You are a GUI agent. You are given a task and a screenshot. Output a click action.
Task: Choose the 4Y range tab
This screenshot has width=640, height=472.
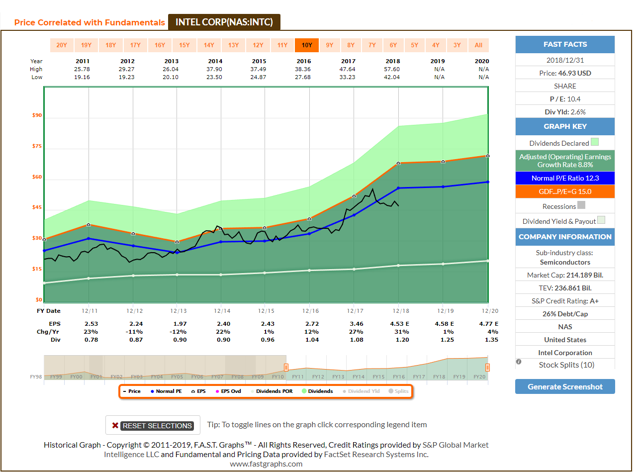[x=436, y=45]
